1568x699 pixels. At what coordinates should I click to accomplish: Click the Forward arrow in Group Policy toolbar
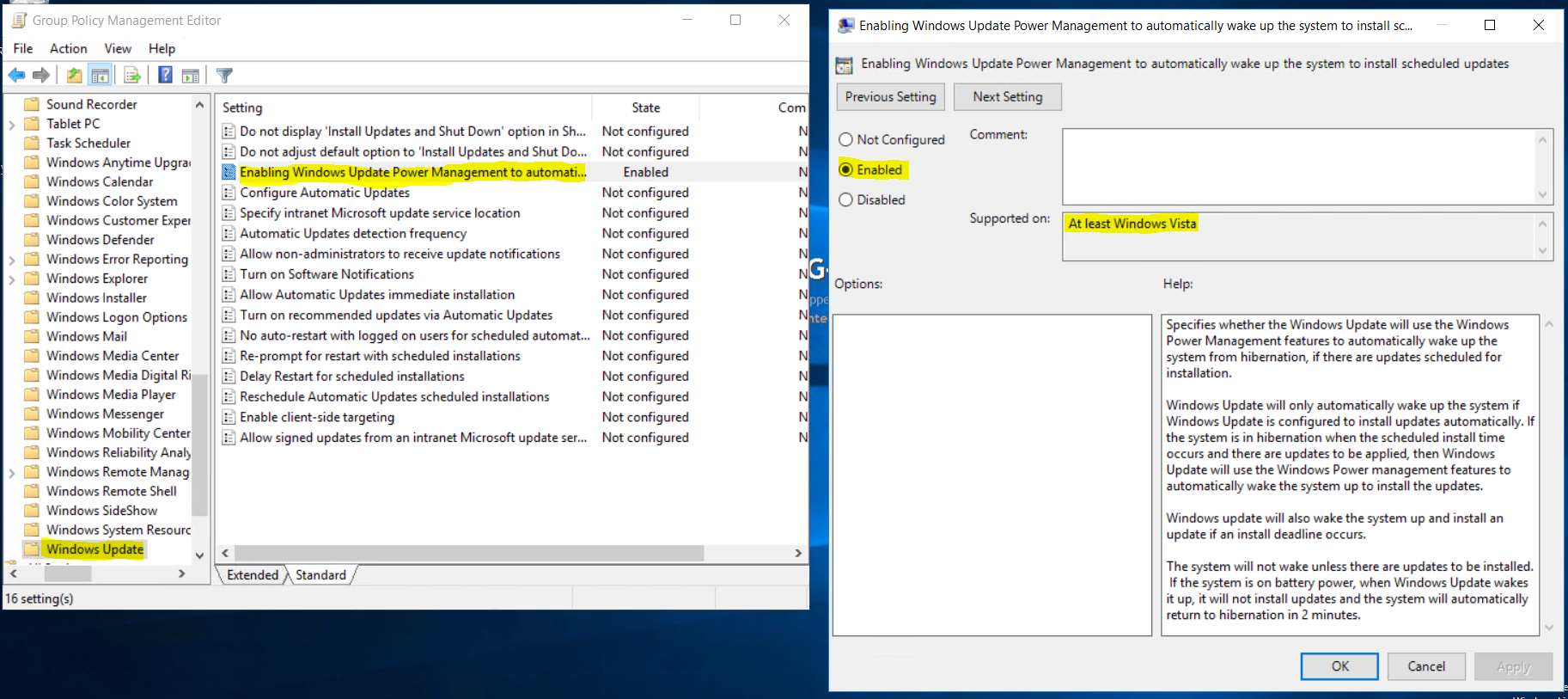pyautogui.click(x=40, y=76)
